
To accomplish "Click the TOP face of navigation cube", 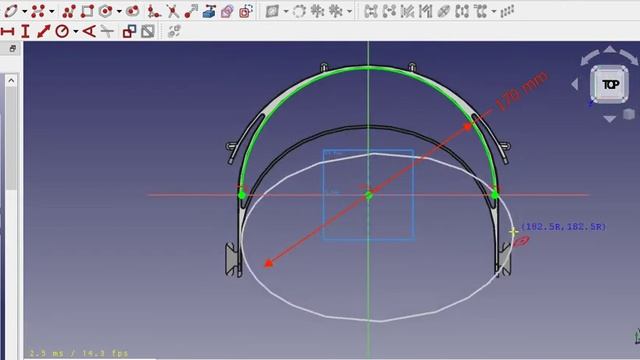I will pos(609,84).
